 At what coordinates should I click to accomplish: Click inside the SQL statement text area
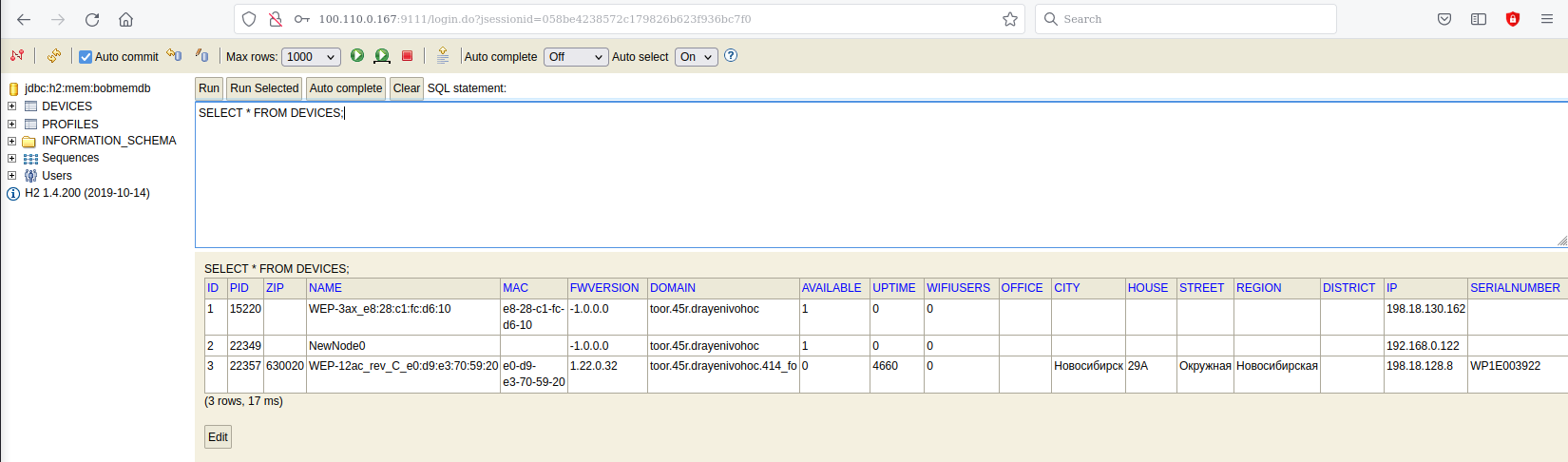point(881,175)
